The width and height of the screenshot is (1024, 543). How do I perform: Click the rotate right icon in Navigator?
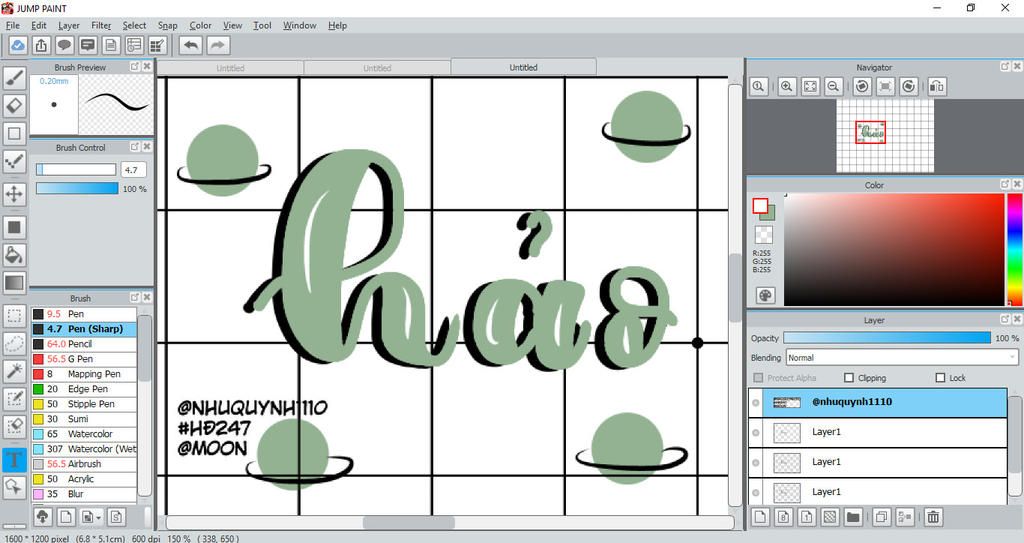(x=908, y=86)
